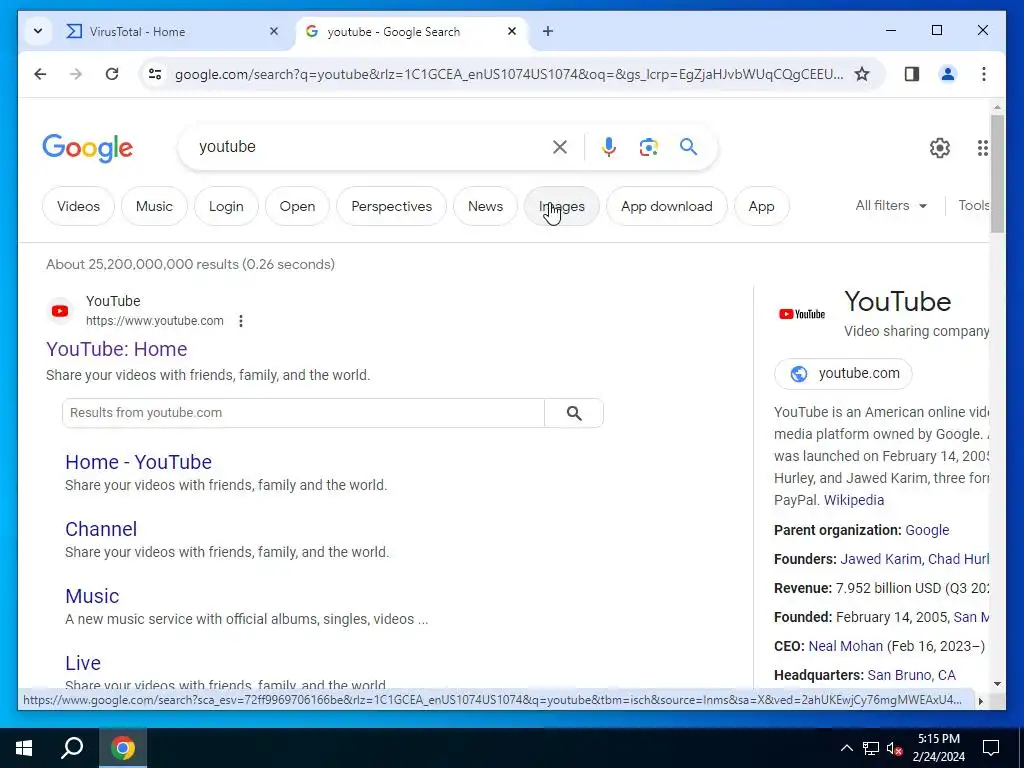Click the Results from youtube.com field
The height and width of the screenshot is (768, 1024).
point(303,413)
